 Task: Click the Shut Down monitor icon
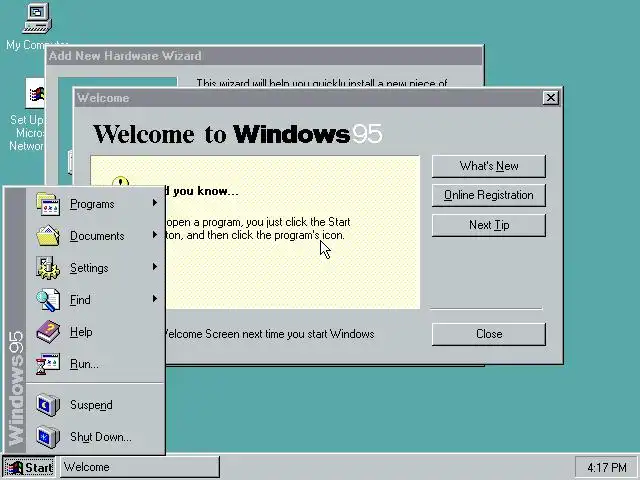(x=48, y=437)
